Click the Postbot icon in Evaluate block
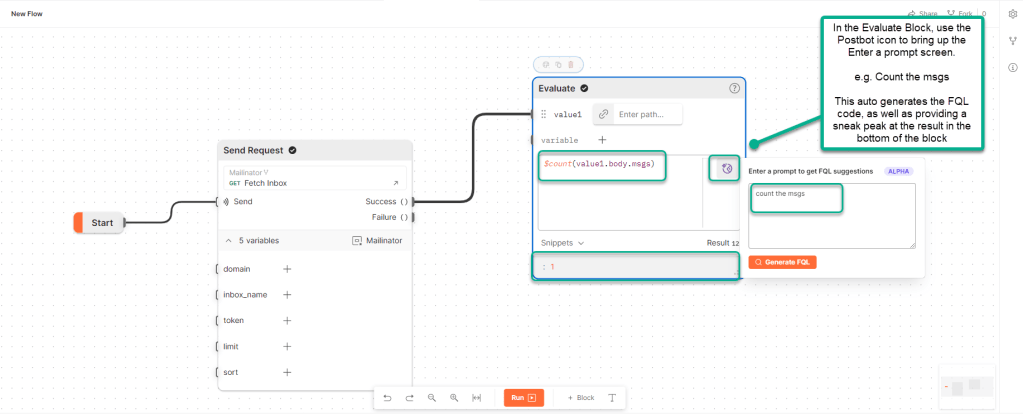The image size is (1023, 419). click(727, 169)
